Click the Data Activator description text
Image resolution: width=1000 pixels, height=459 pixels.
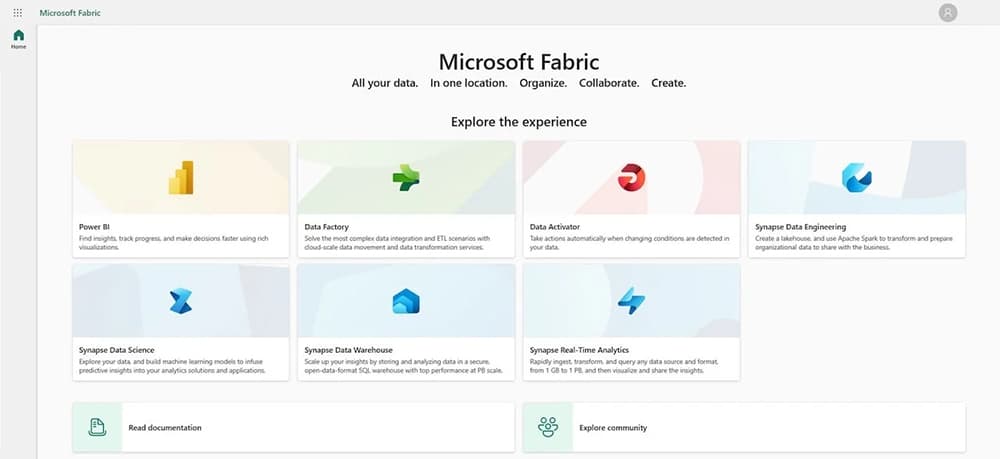click(x=629, y=243)
